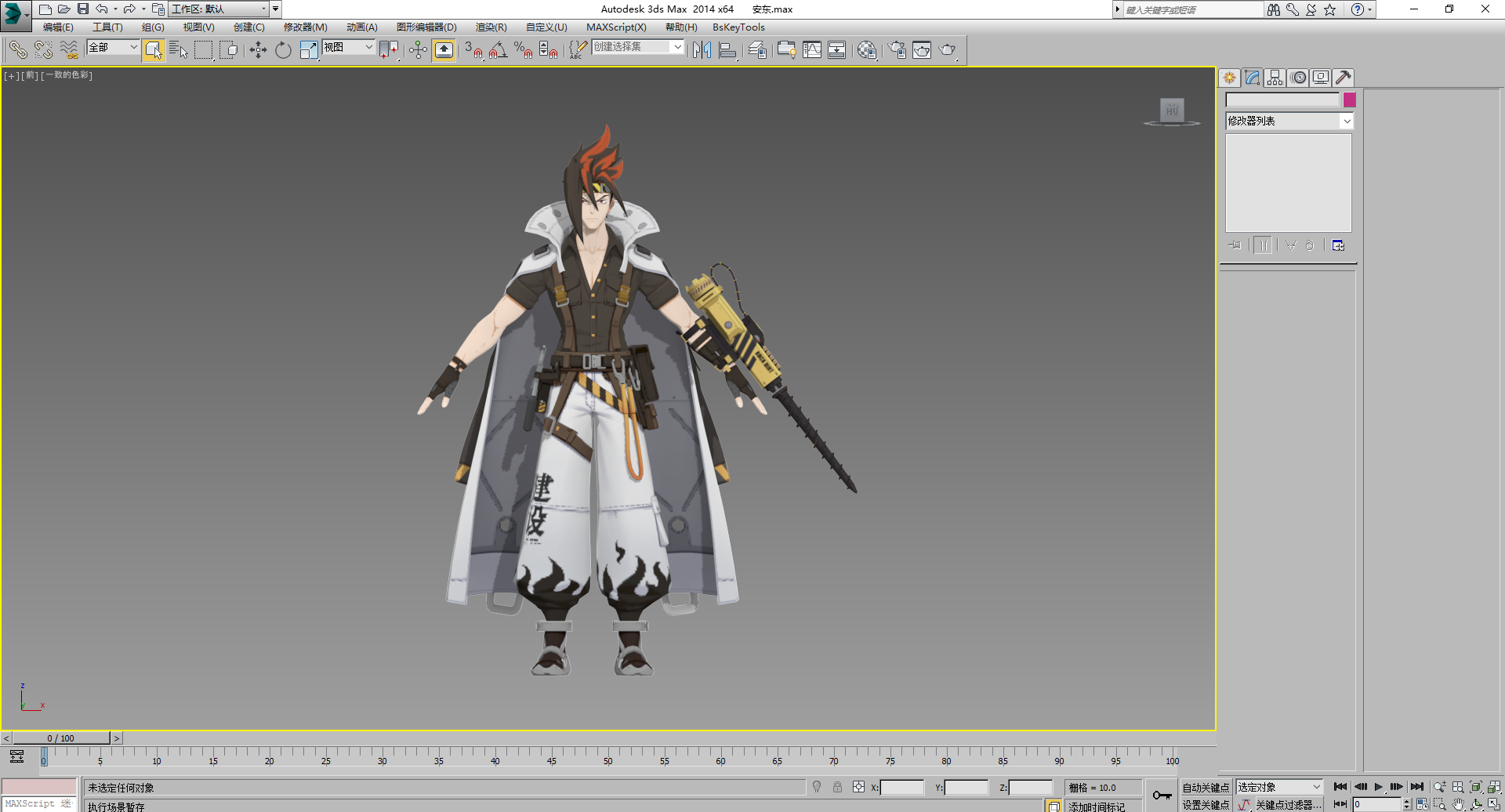Toggle the Angle Snap button

pos(498,50)
